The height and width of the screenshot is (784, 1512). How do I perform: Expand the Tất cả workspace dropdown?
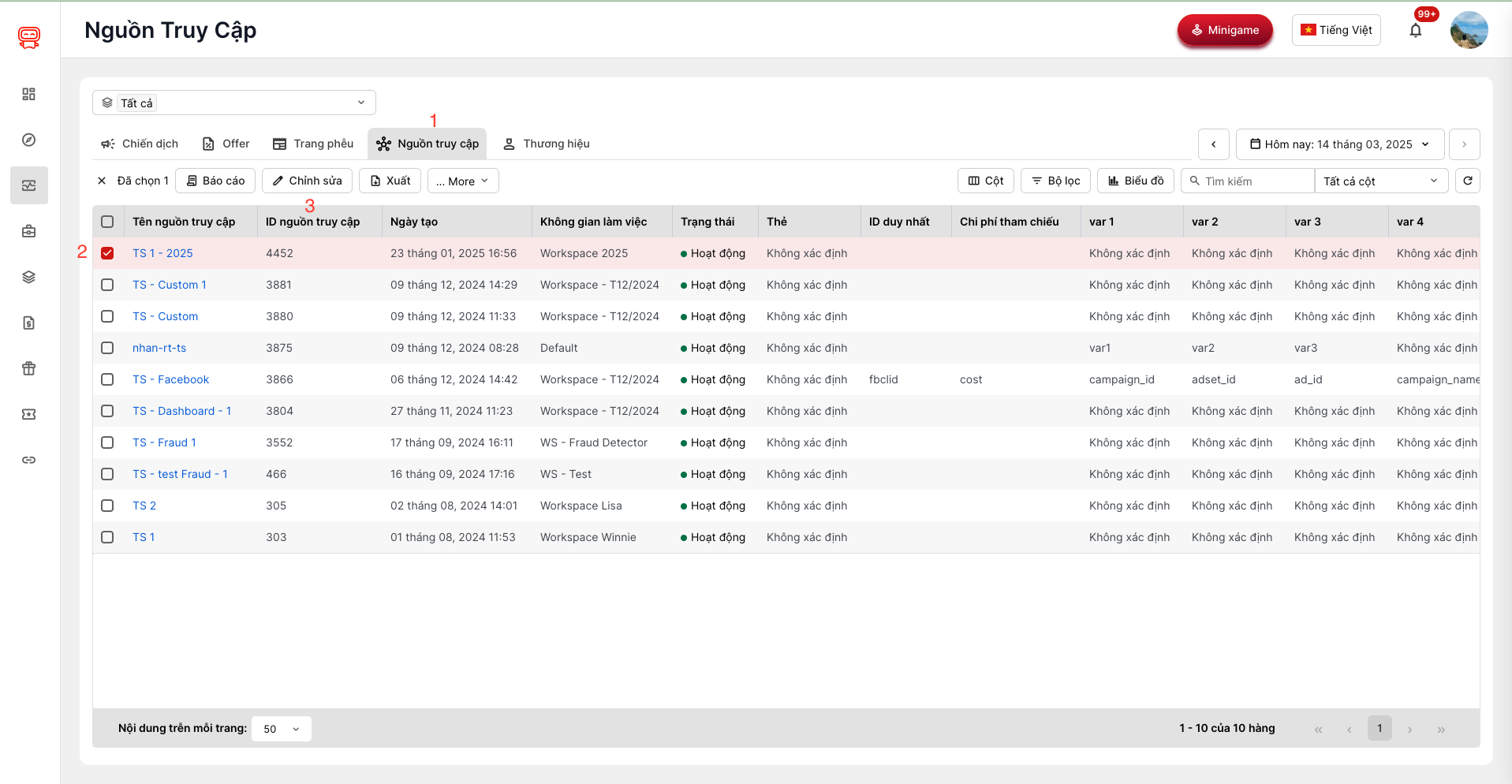[x=234, y=103]
